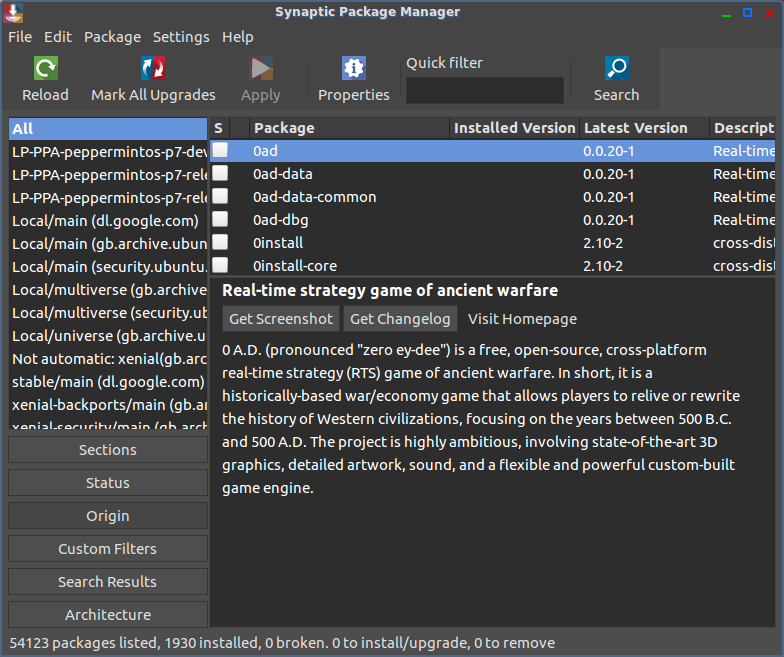Image resolution: width=784 pixels, height=657 pixels.
Task: Switch to the Sections filter view
Action: click(108, 450)
